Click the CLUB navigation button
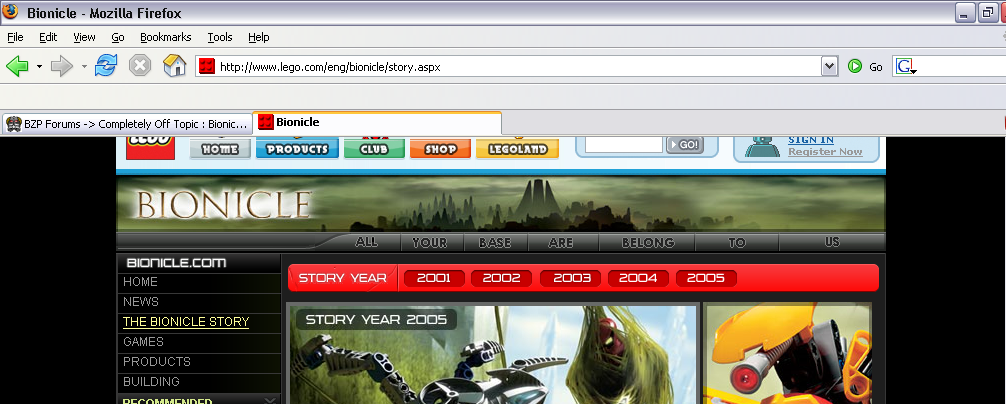This screenshot has width=1006, height=404. point(374,148)
